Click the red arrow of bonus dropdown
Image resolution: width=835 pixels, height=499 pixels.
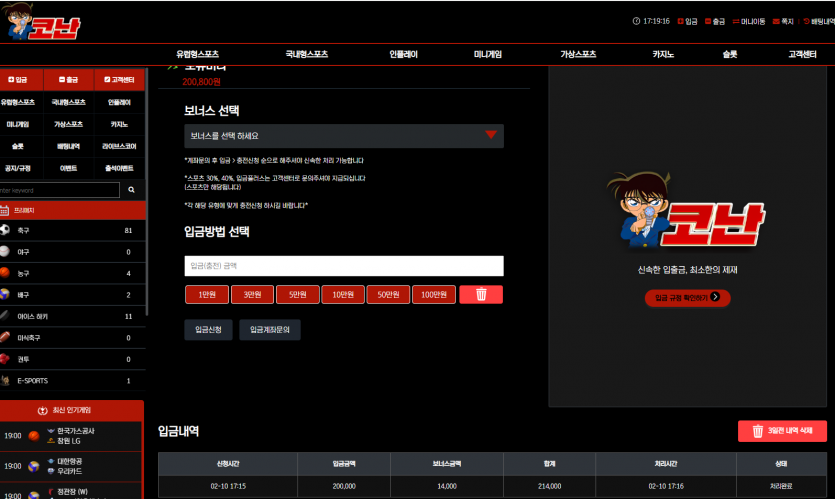click(x=491, y=135)
